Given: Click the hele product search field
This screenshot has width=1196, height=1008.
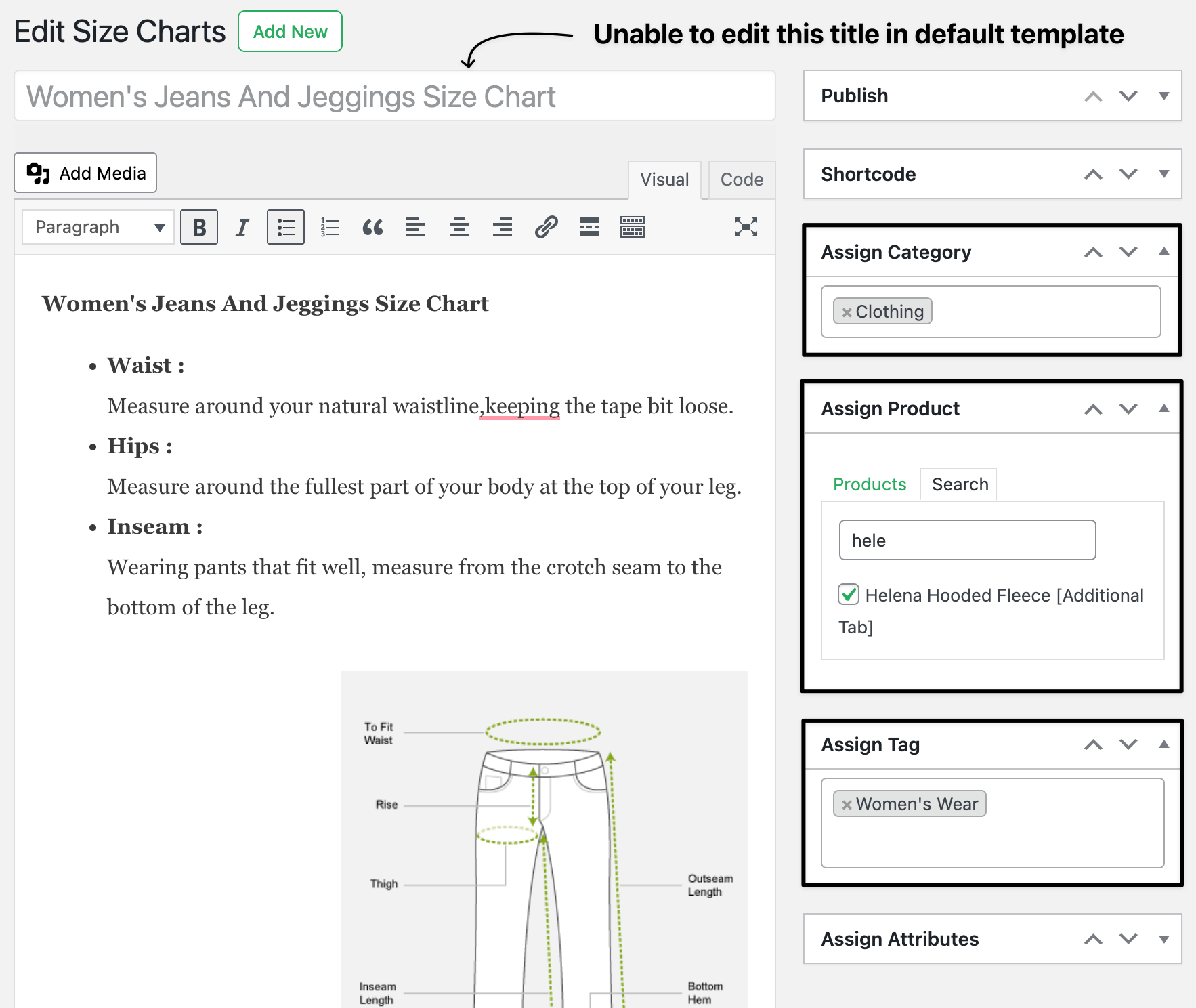Looking at the screenshot, I should click(967, 540).
